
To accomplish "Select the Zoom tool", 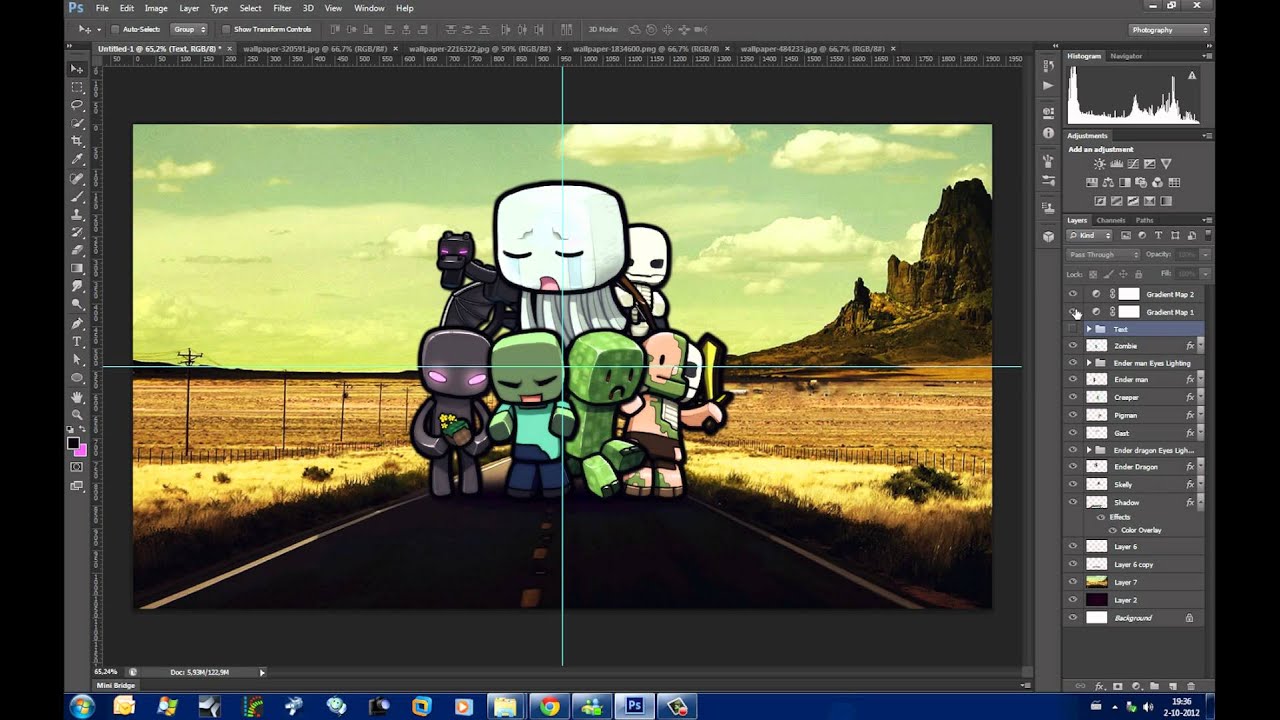I will pos(77,415).
